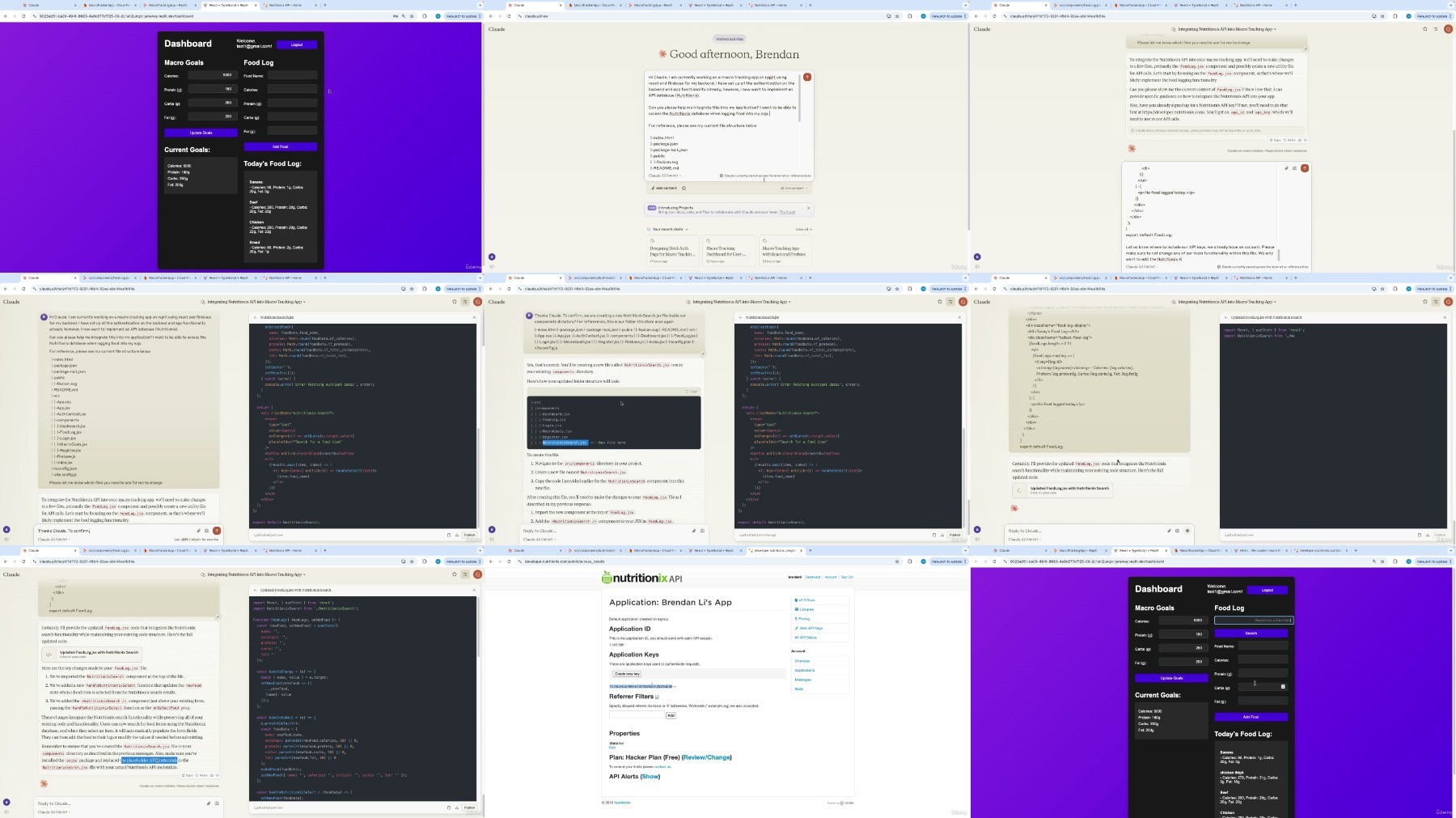
Task: Switch to src/components/FoodLog.jsx tab in Nutritionix developer window
Action: point(595,550)
